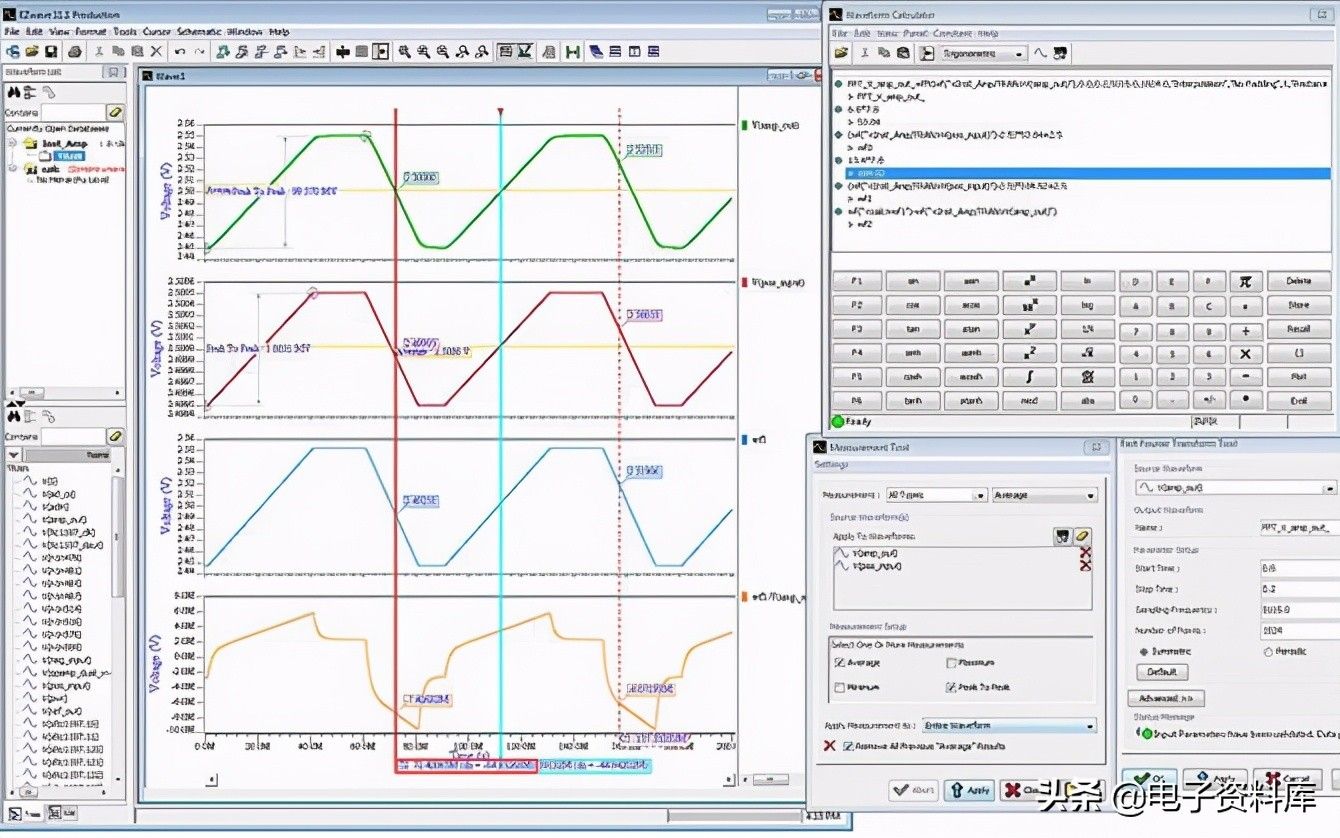Click the Default button in FFT tool
This screenshot has width=1340, height=838.
click(1161, 672)
